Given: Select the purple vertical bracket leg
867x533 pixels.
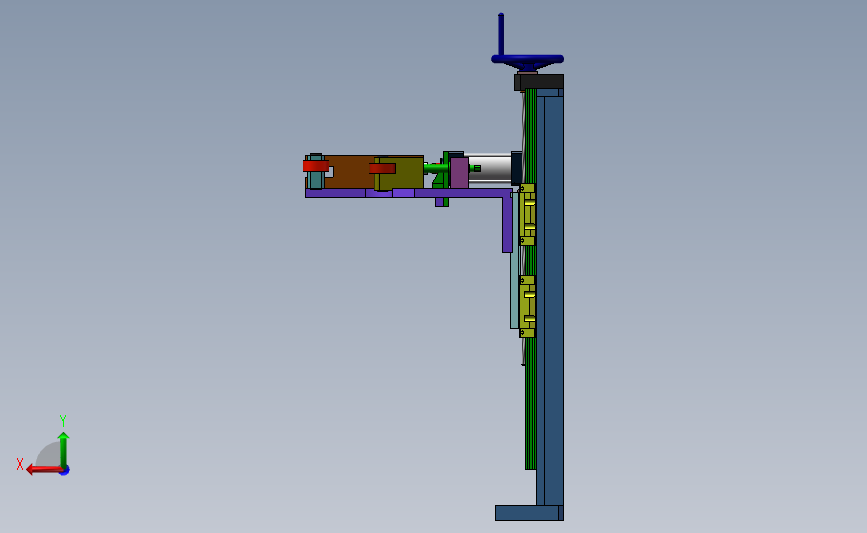Looking at the screenshot, I should coord(507,224).
